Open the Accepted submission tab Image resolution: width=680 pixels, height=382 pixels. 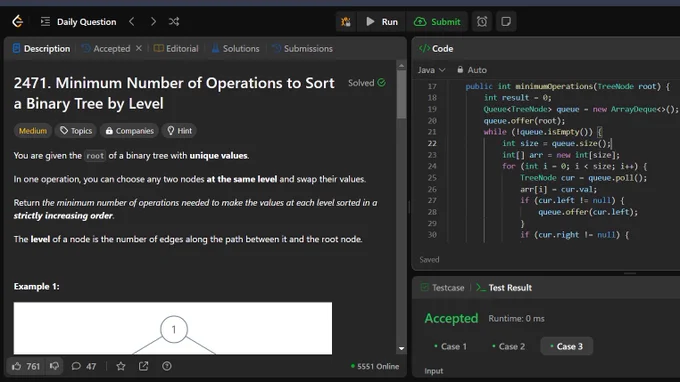[x=106, y=49]
